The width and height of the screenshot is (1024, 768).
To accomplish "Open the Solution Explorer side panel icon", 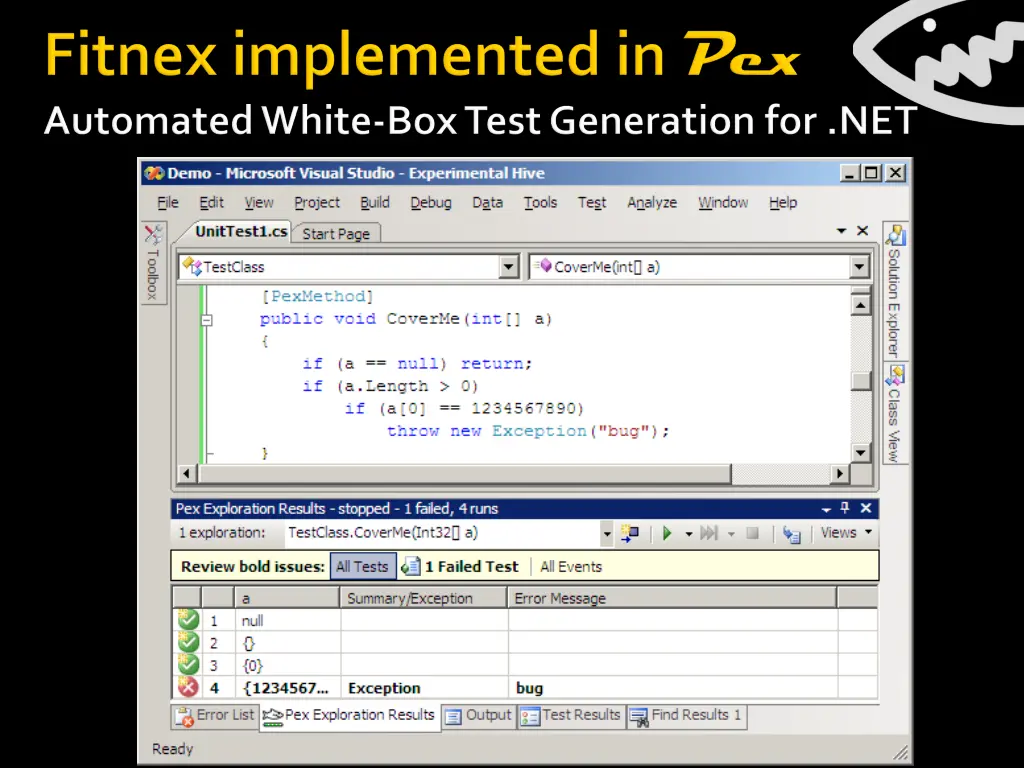I will click(895, 234).
